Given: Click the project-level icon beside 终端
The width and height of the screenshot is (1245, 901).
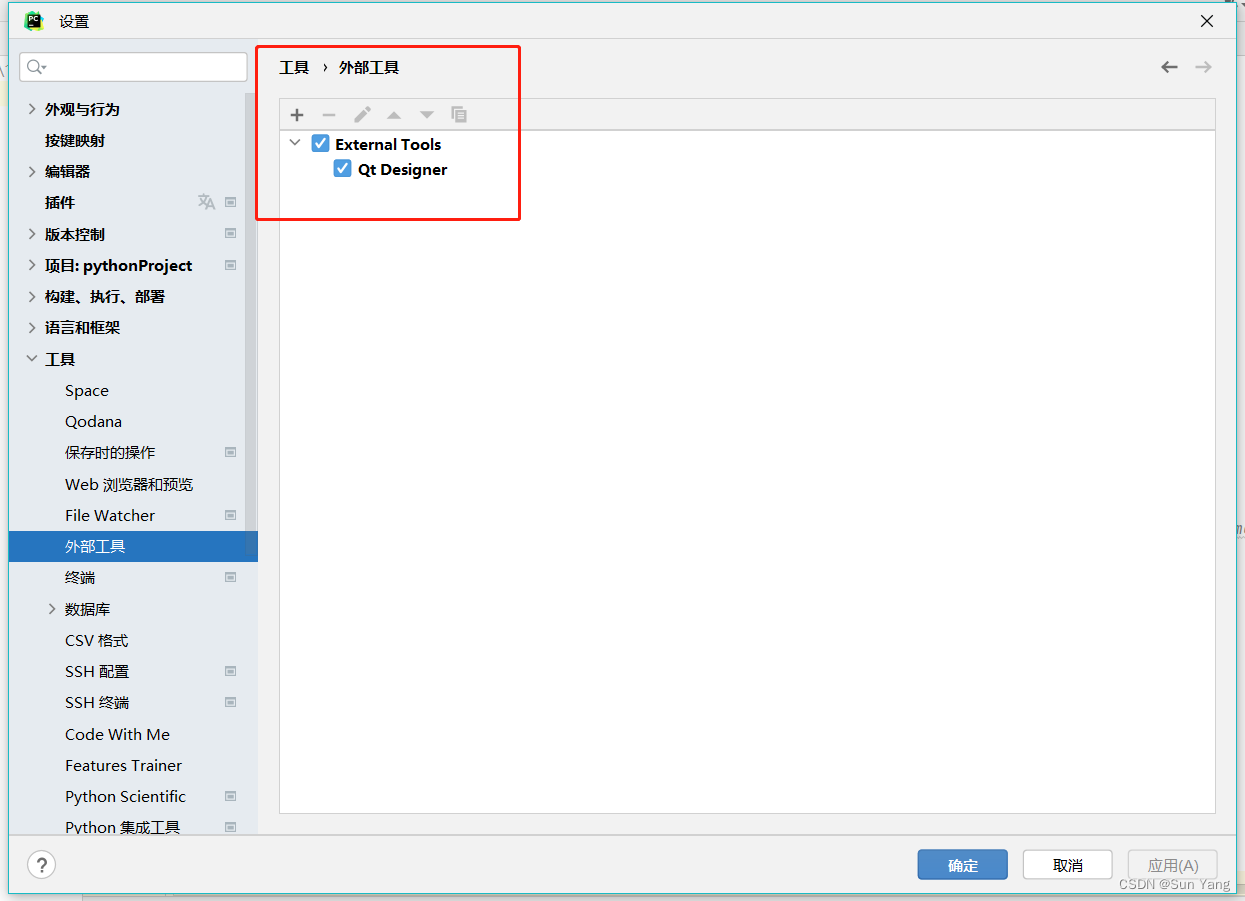Looking at the screenshot, I should coord(231,577).
